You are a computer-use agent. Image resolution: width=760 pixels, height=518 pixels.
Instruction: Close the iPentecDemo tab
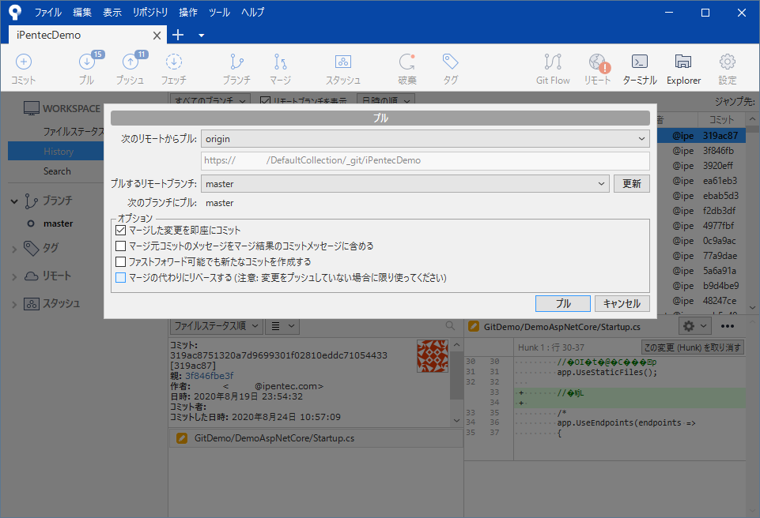(157, 35)
